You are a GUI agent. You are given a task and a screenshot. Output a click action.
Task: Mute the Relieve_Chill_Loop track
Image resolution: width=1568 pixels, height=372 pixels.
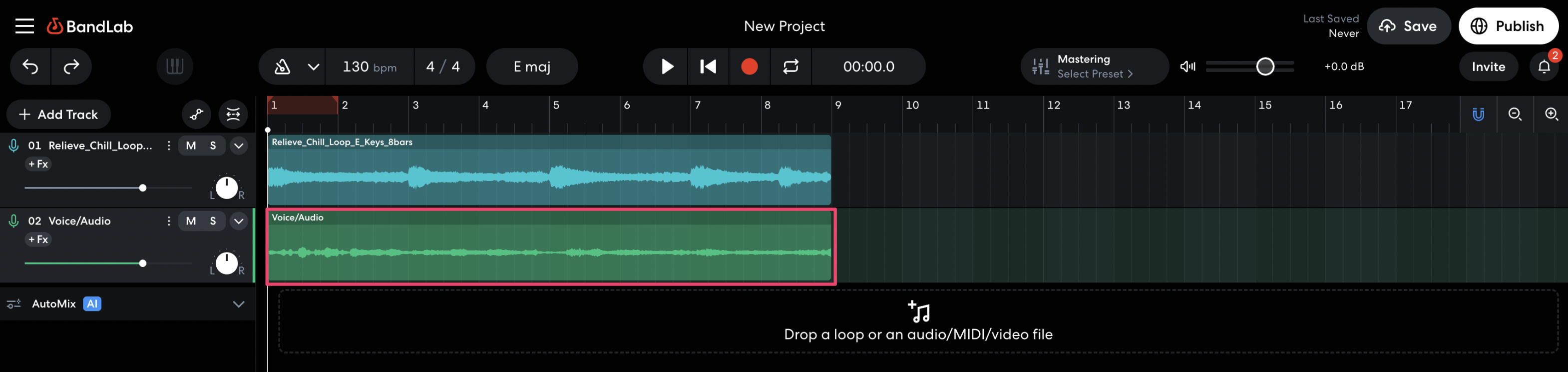pos(191,146)
